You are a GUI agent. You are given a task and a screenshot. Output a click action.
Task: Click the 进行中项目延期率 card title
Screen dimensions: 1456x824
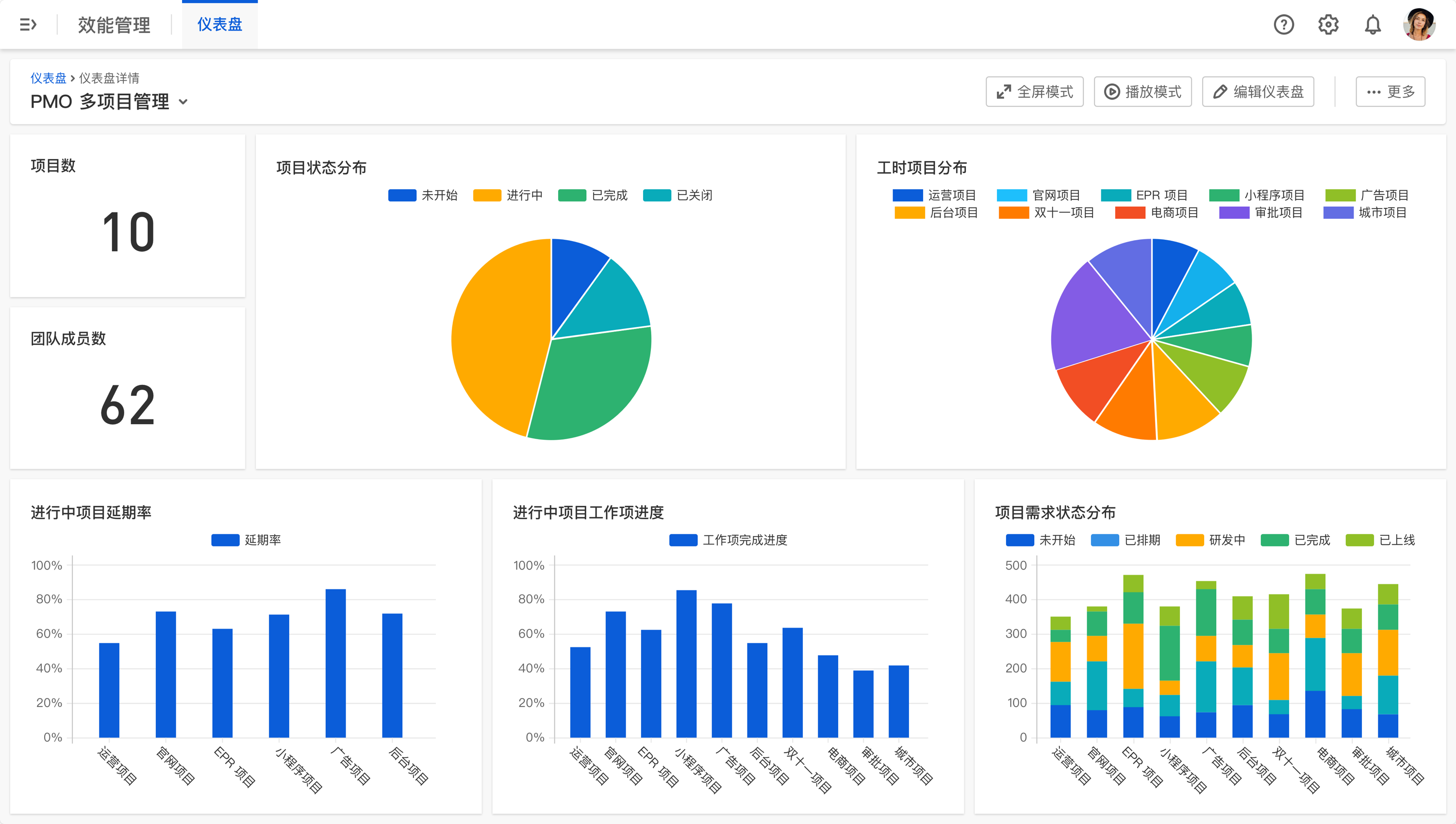pyautogui.click(x=91, y=513)
